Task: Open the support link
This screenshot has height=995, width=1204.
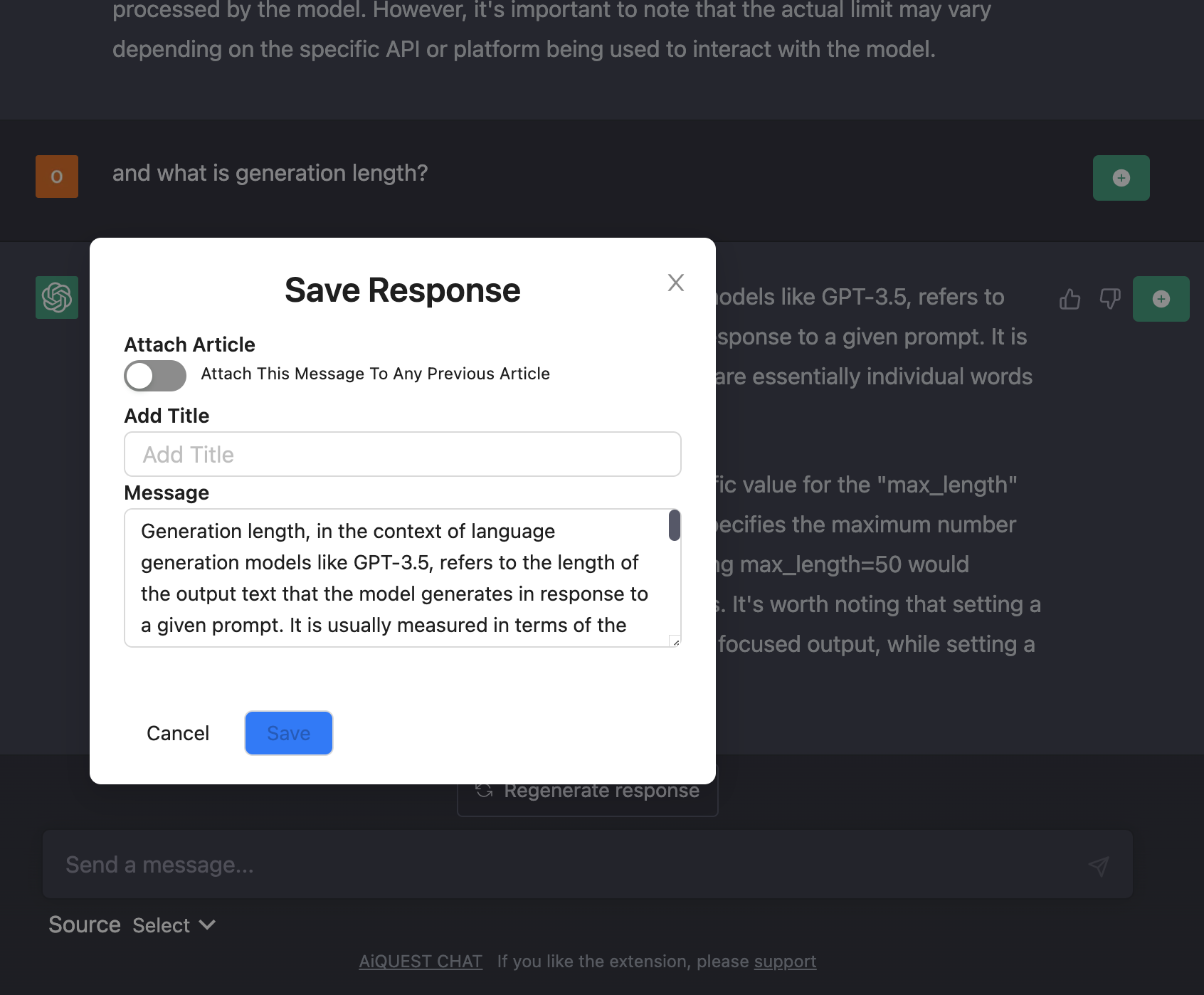Action: pyautogui.click(x=785, y=962)
